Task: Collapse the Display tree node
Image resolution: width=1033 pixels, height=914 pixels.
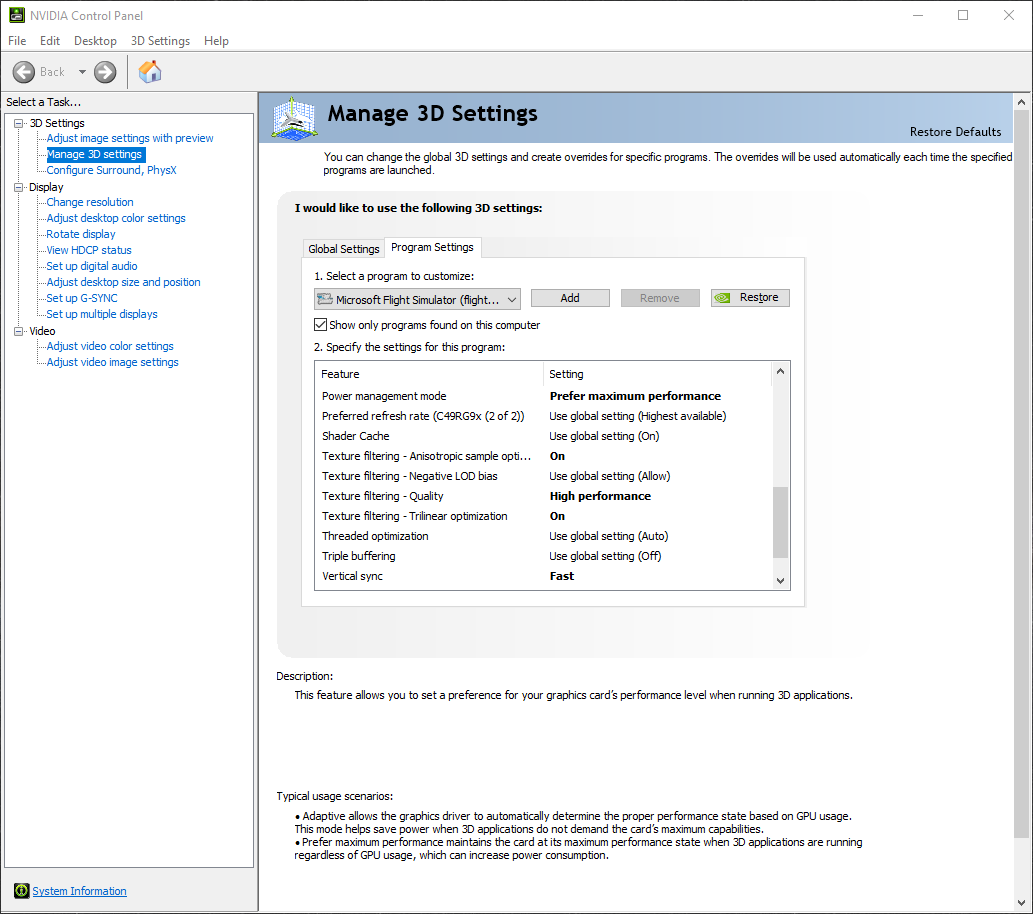Action: 18,187
